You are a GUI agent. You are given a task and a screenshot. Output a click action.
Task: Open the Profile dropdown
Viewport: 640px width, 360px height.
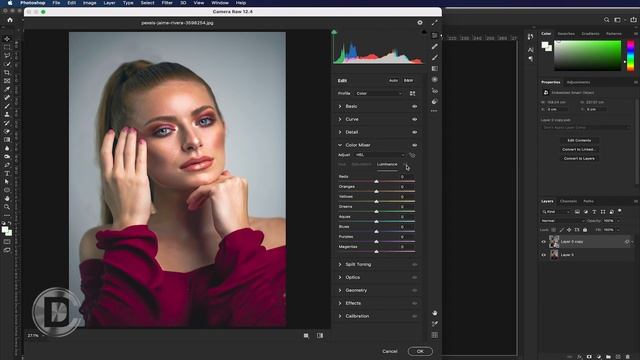coord(379,93)
